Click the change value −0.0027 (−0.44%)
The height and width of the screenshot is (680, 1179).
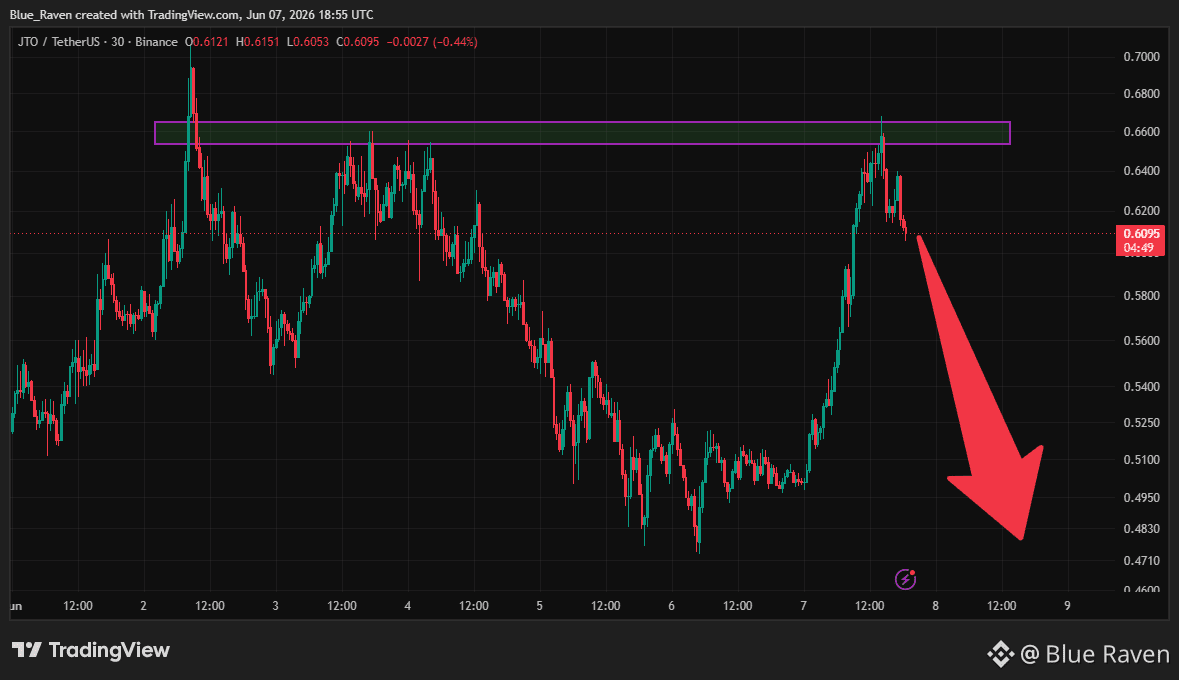pyautogui.click(x=432, y=42)
